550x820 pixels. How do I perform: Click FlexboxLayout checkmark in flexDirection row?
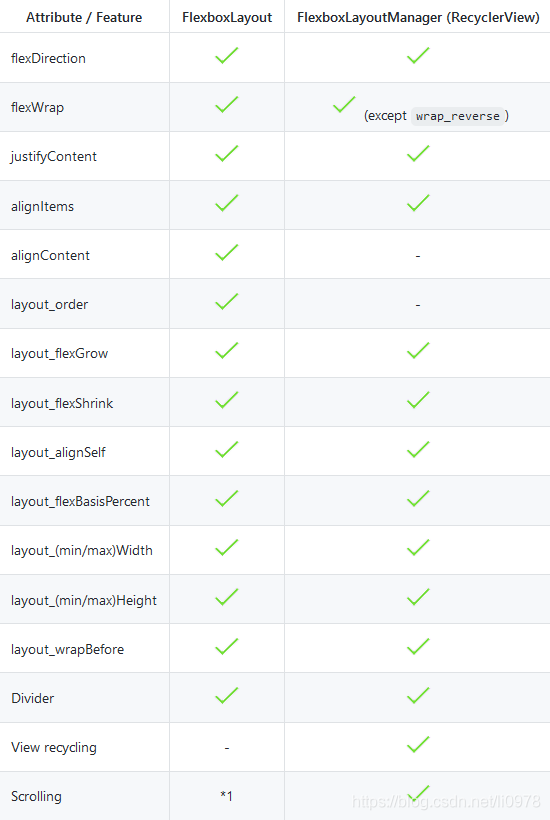(226, 55)
